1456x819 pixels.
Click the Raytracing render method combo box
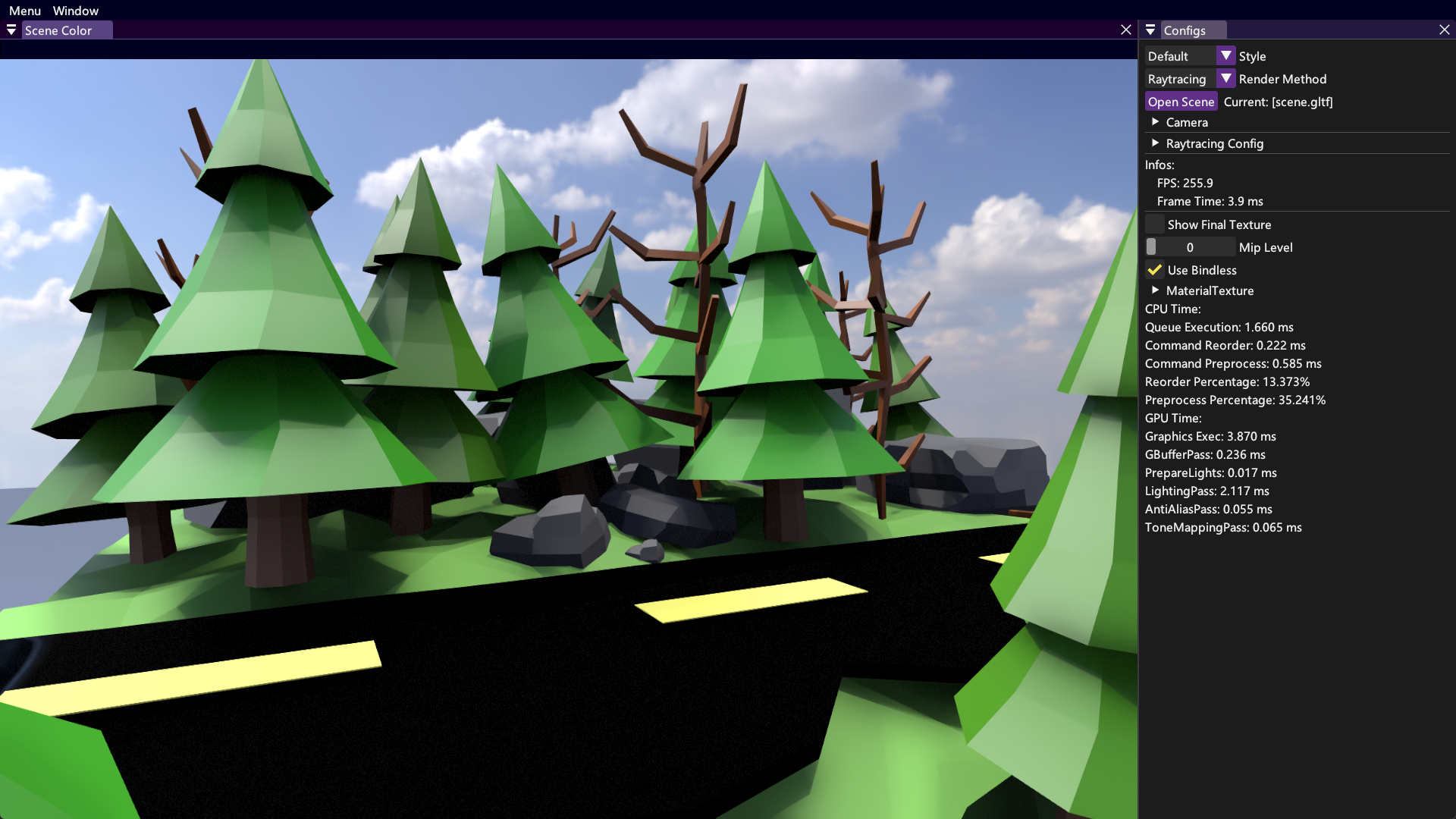click(x=1180, y=79)
